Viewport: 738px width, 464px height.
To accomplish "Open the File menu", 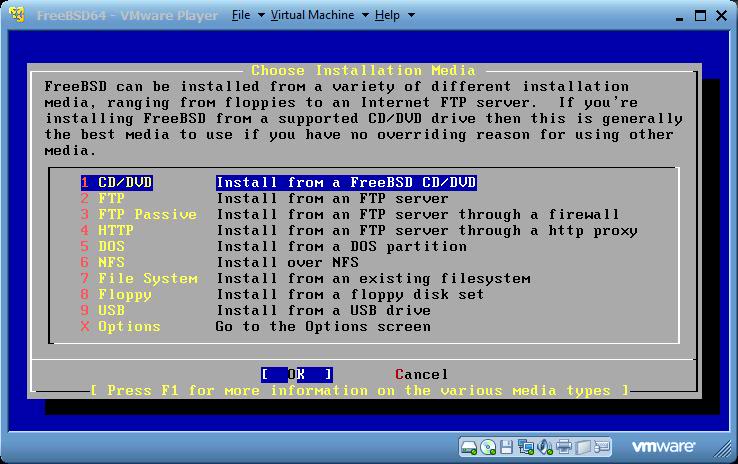I will [x=241, y=15].
